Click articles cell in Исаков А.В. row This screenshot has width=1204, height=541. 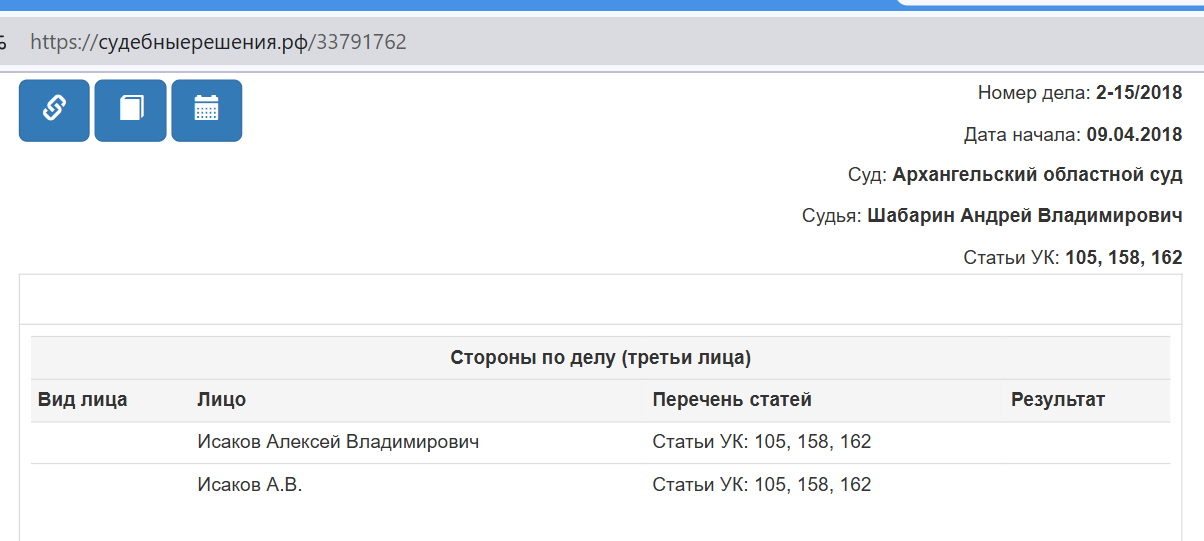[762, 485]
